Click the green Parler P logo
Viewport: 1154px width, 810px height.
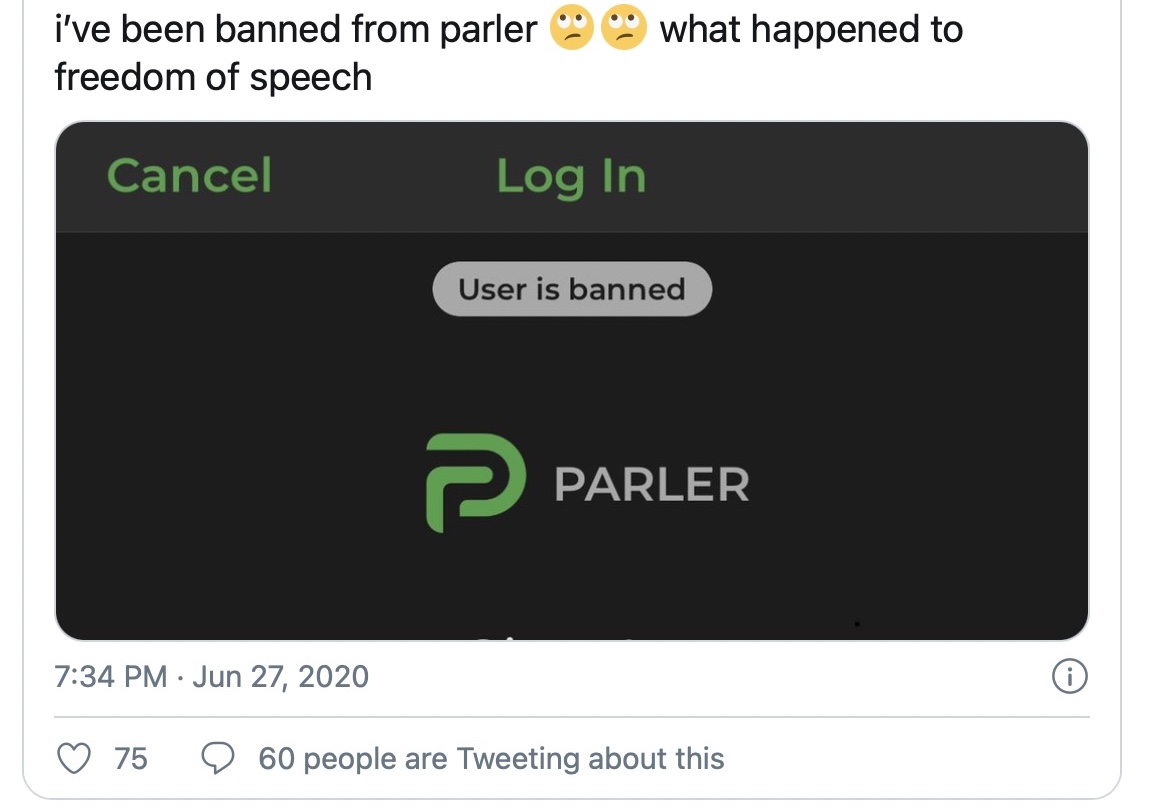[x=475, y=483]
